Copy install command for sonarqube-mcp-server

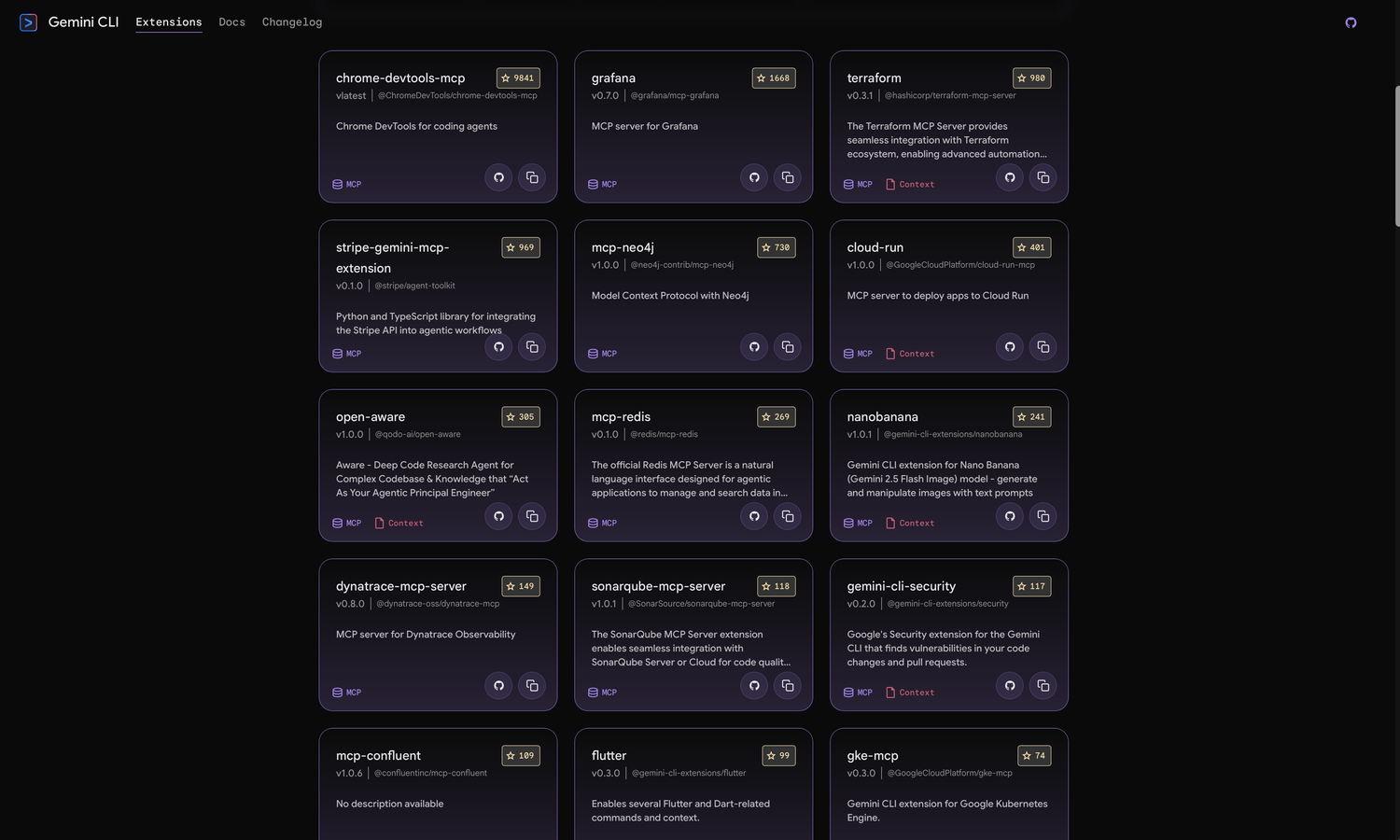788,686
